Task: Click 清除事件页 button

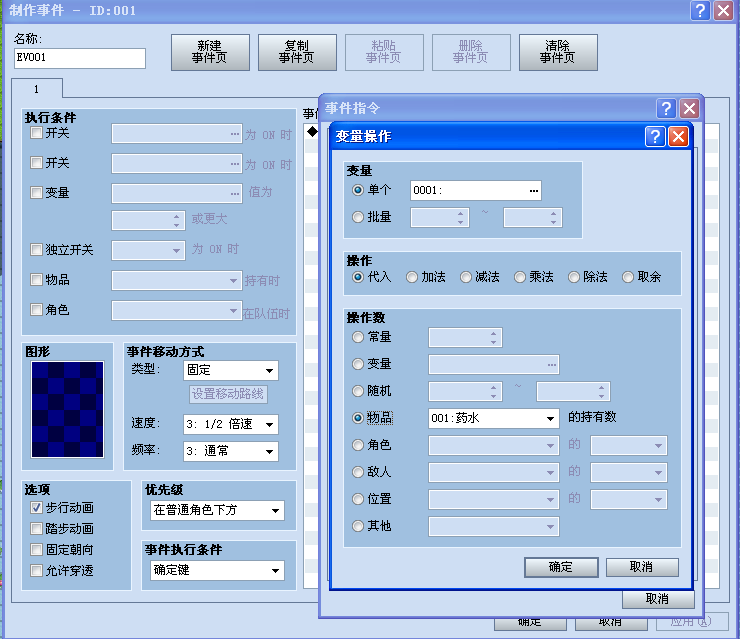Action: click(558, 52)
